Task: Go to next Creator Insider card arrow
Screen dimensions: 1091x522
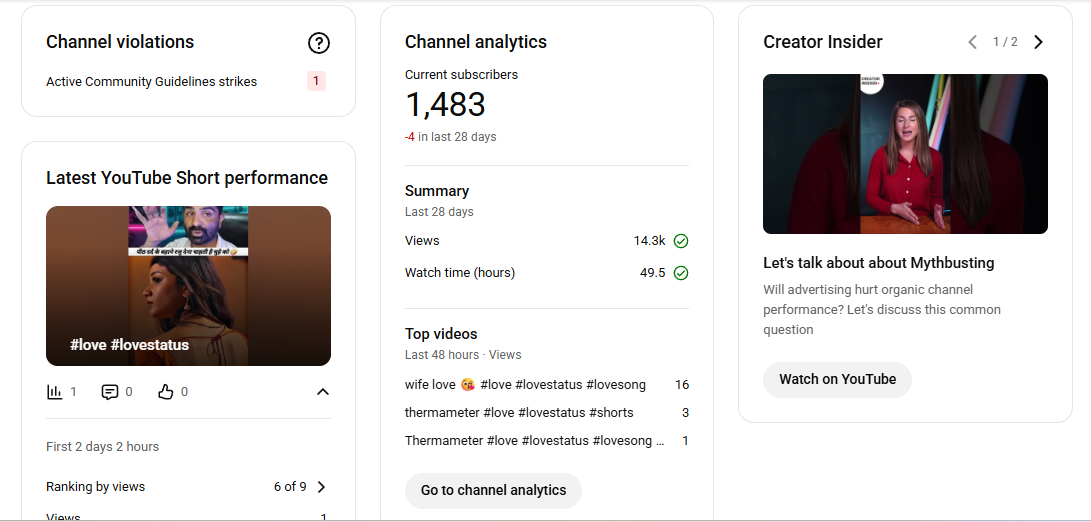Action: pyautogui.click(x=1038, y=42)
